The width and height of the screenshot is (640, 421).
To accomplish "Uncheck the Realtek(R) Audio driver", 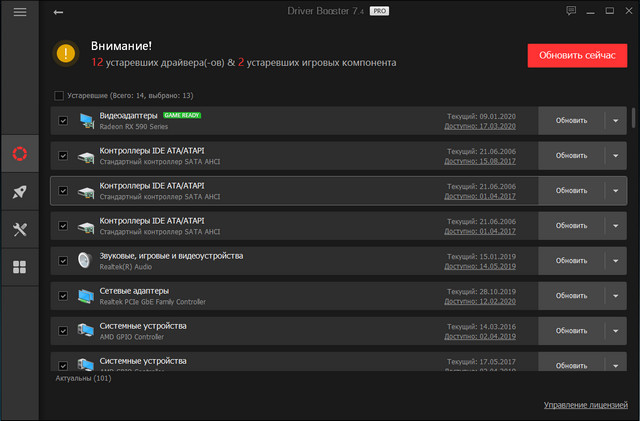I will pyautogui.click(x=63, y=261).
